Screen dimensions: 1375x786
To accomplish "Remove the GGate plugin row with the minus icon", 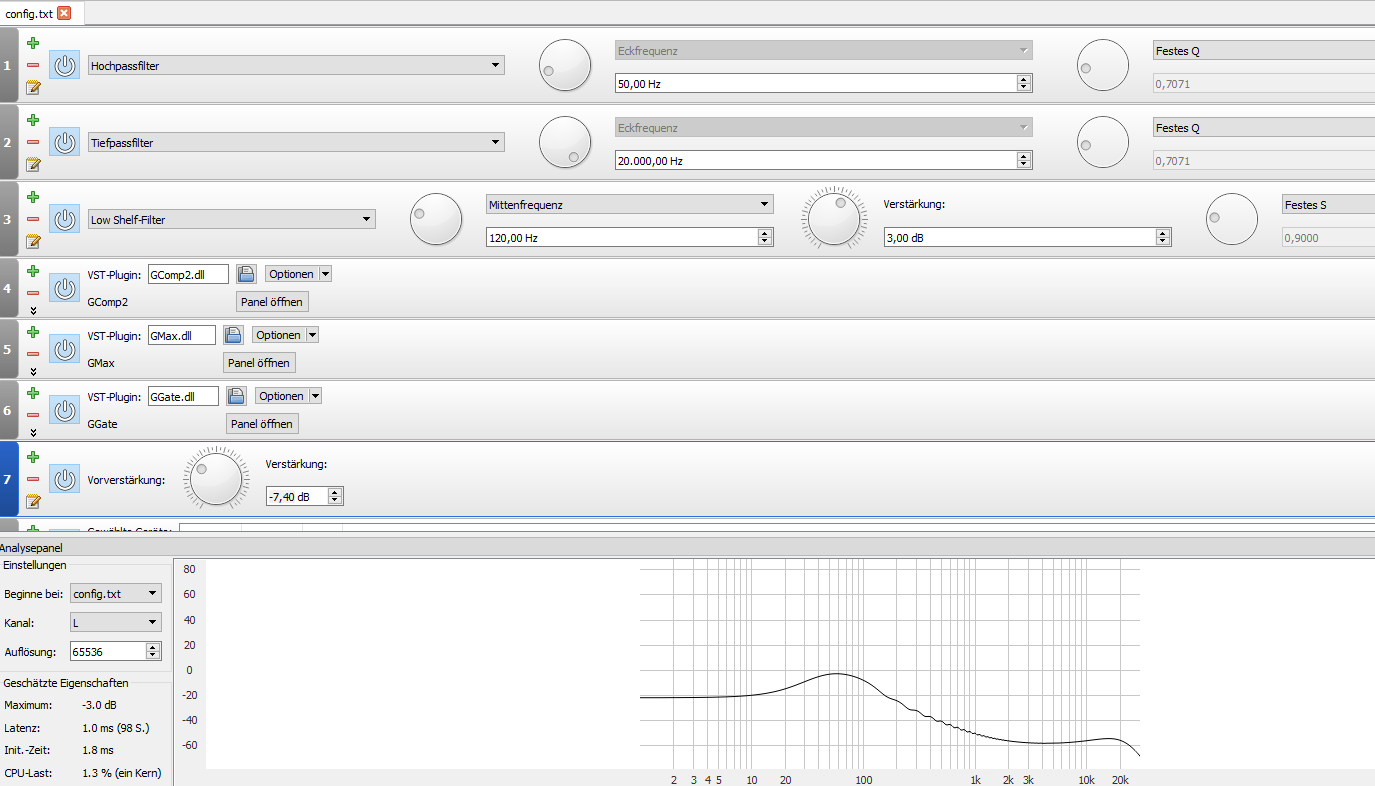I will [33, 415].
